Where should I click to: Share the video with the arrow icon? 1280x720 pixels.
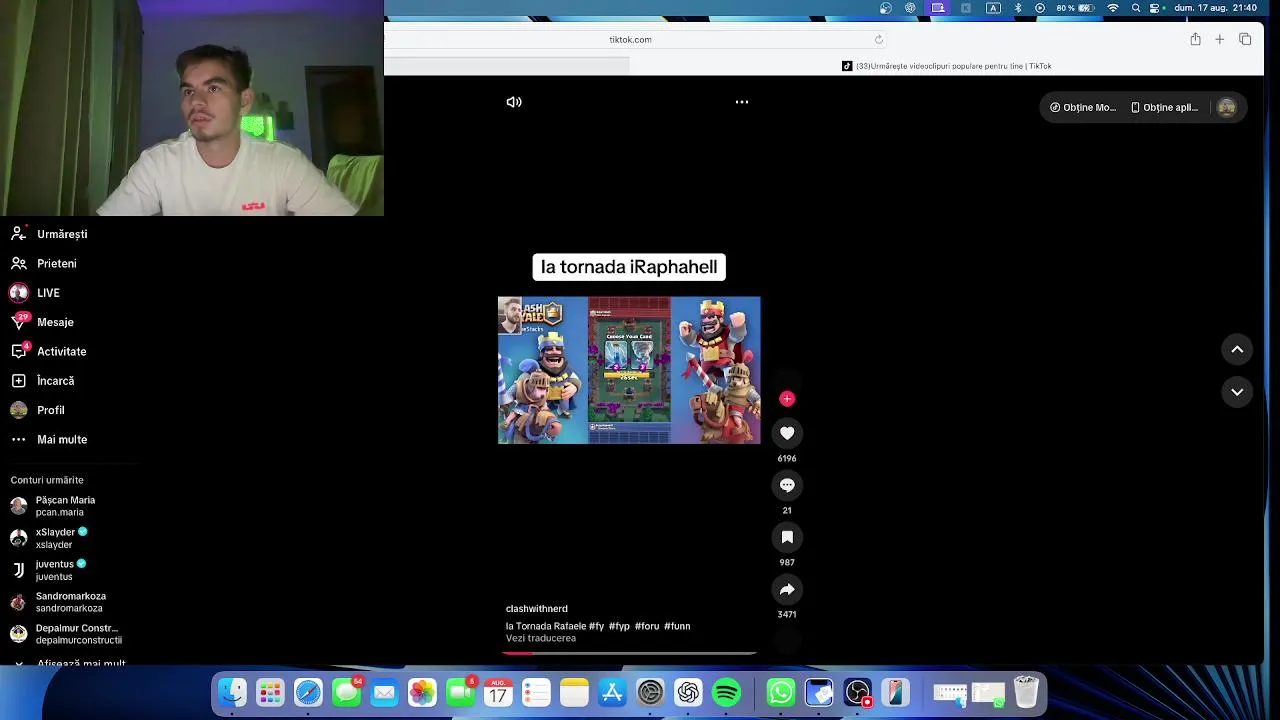pos(787,589)
